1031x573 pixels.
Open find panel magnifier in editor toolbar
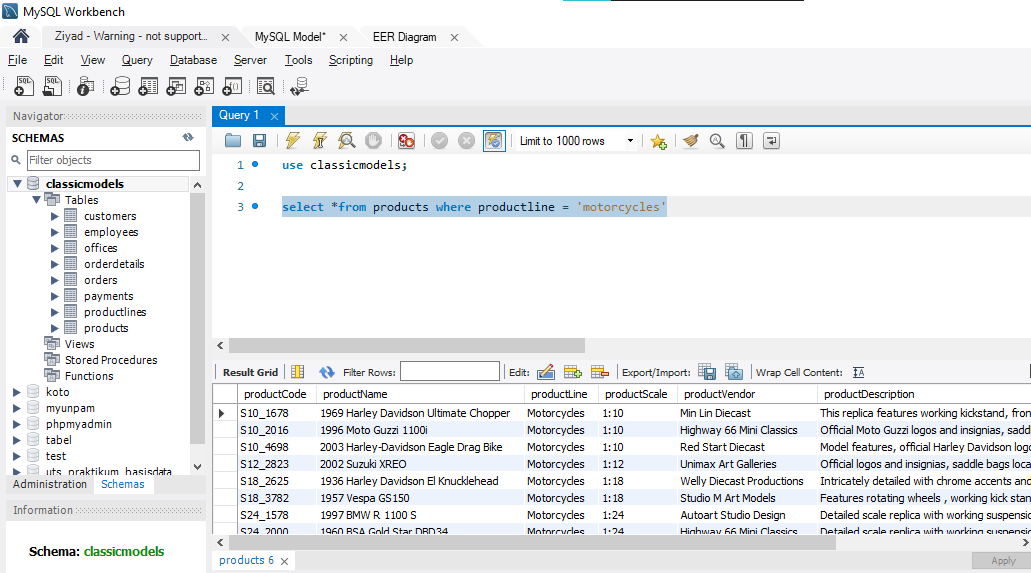[717, 140]
